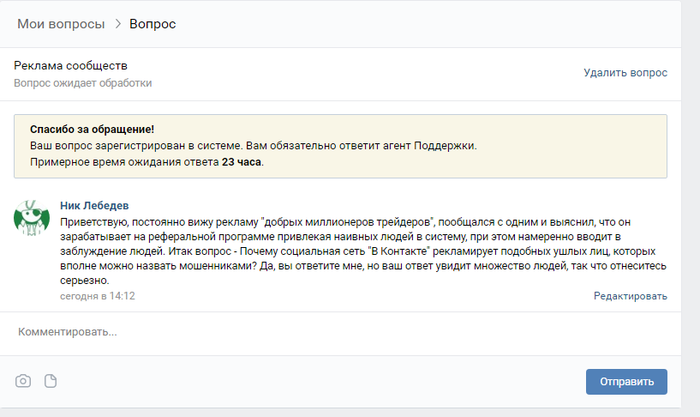Delete the question via Удалить вопрос
Viewport: 700px width, 417px height.
(x=625, y=73)
